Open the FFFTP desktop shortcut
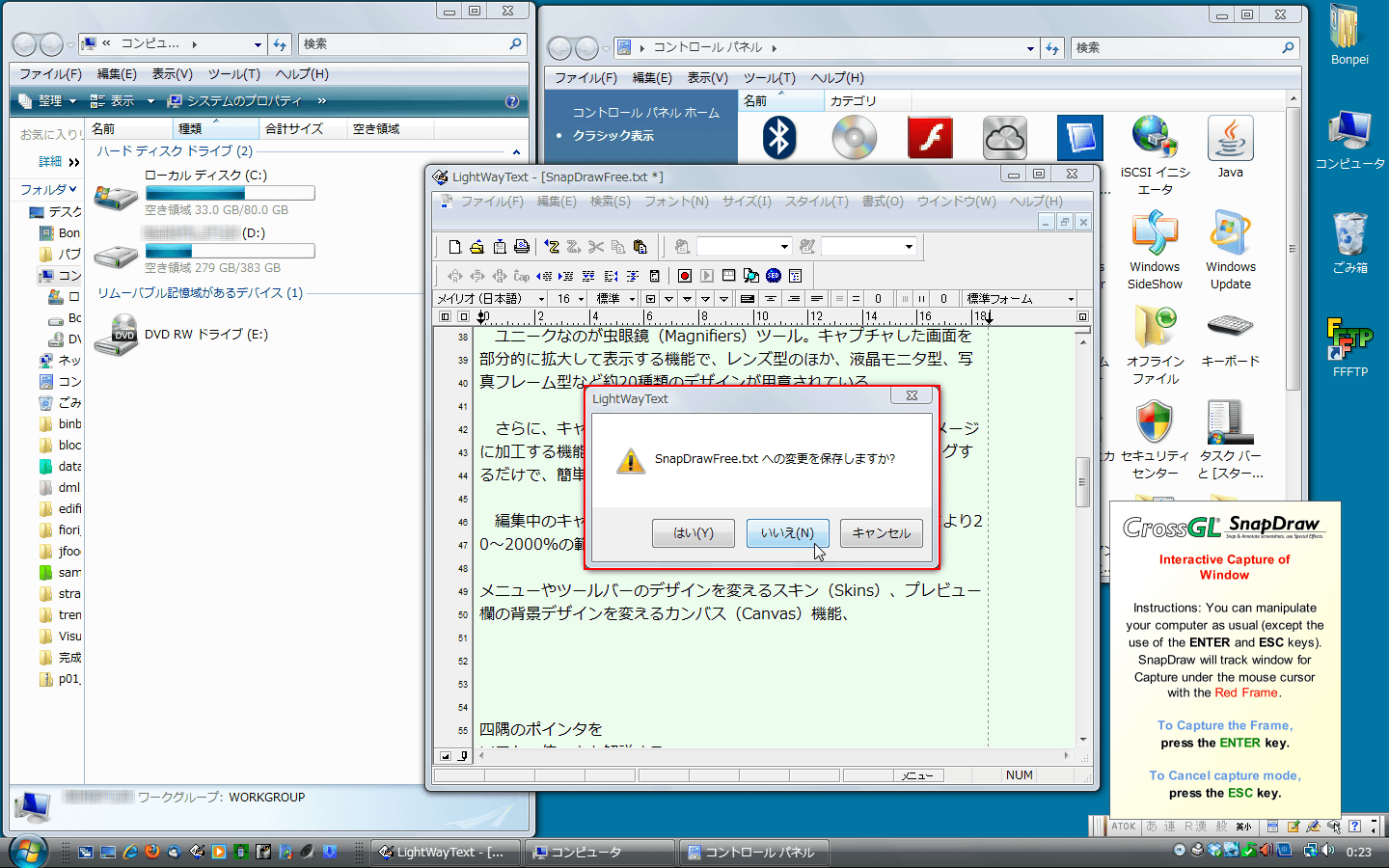 tap(1349, 347)
